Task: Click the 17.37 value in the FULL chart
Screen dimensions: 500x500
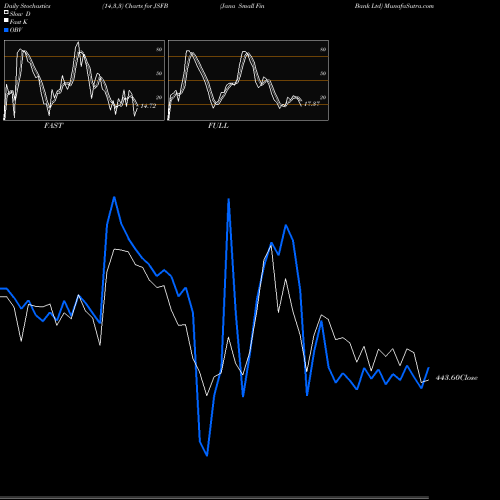Action: click(x=312, y=104)
